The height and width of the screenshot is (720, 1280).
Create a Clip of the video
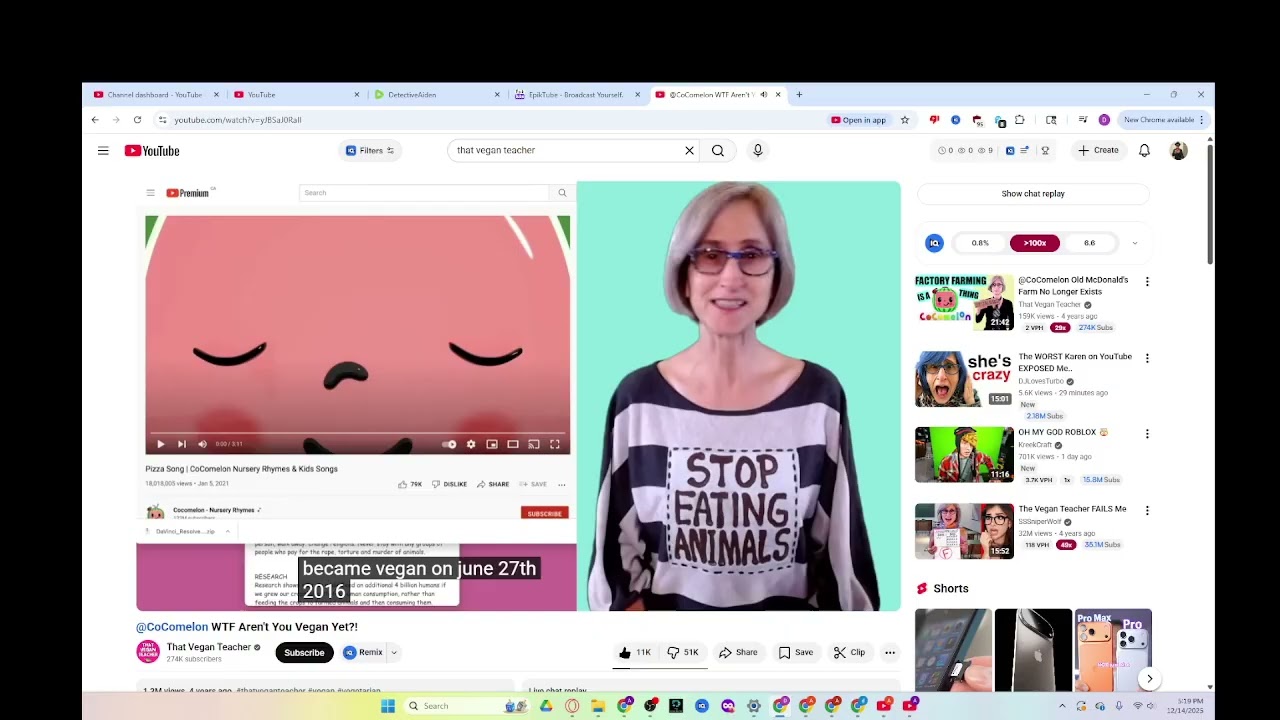850,652
